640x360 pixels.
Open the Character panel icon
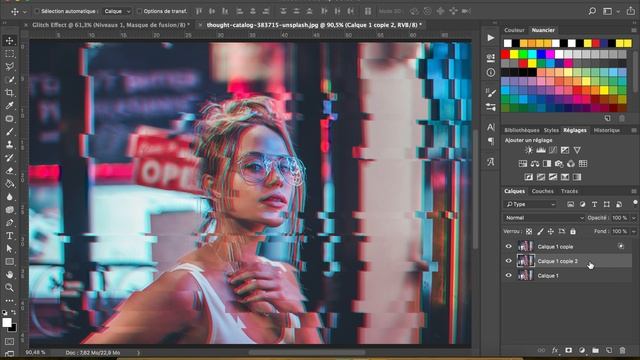[491, 127]
